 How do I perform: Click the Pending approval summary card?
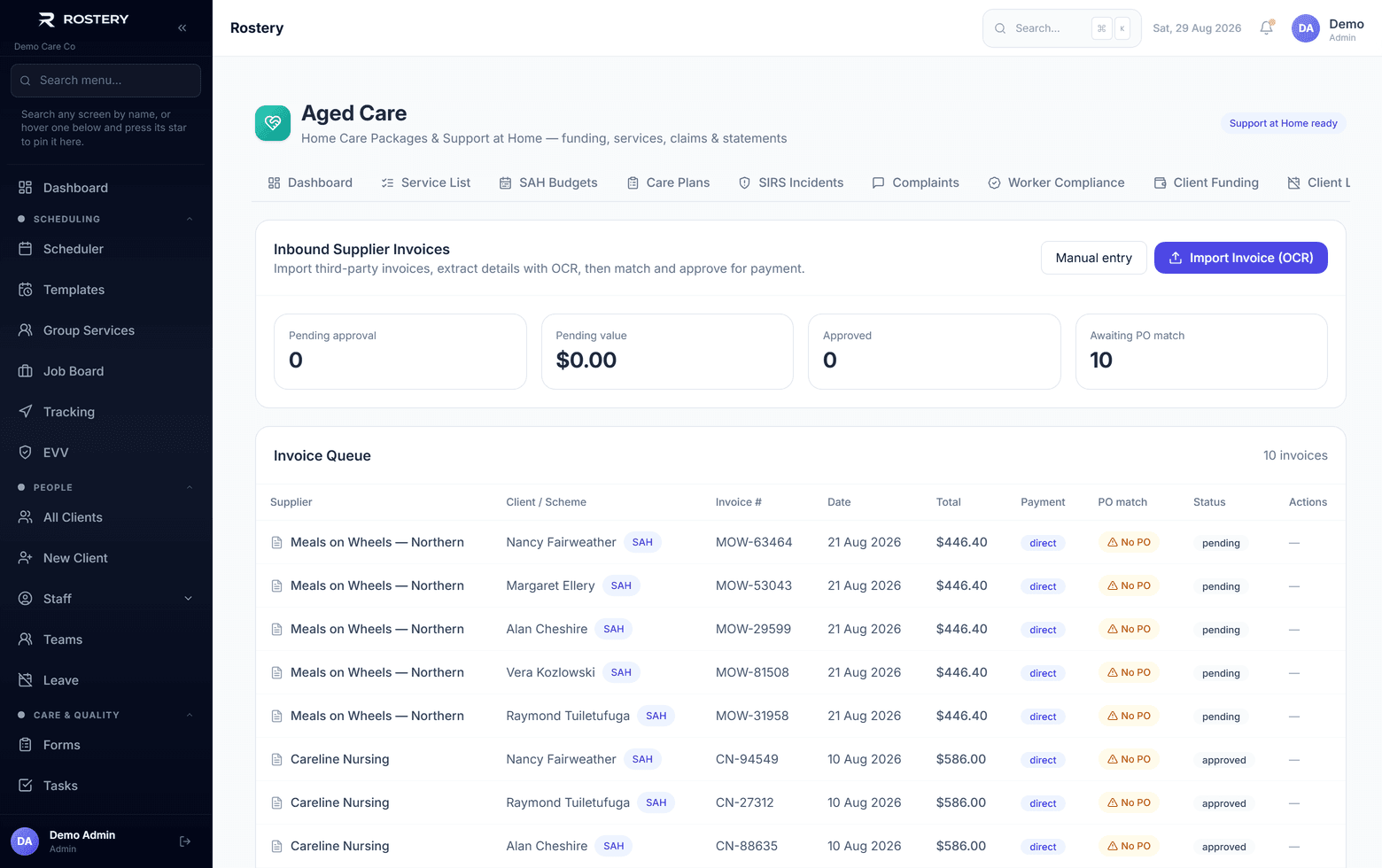pos(400,352)
